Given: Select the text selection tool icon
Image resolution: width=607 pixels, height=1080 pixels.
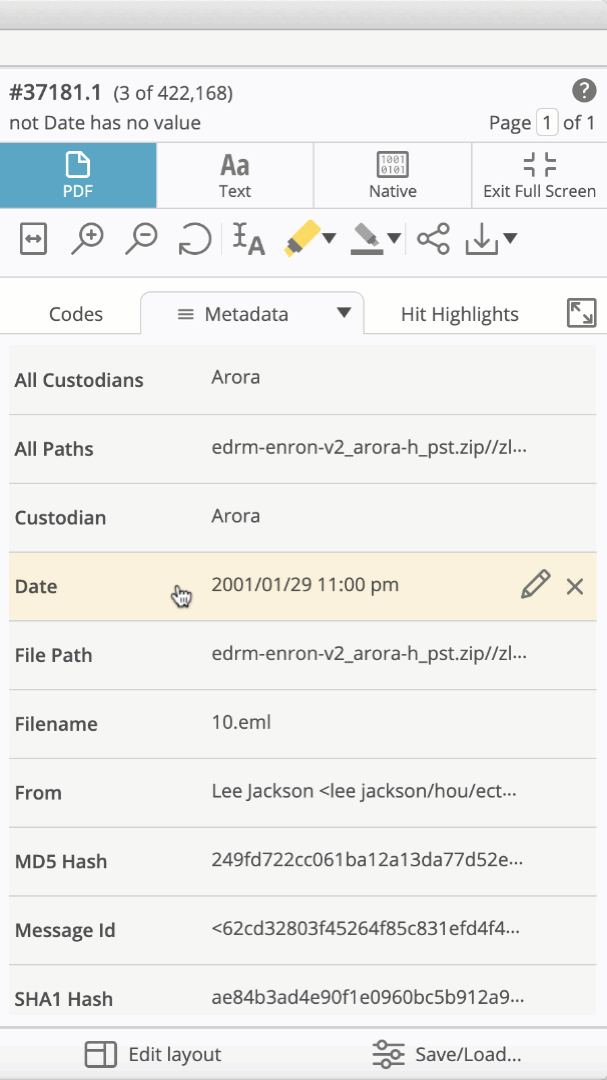Looking at the screenshot, I should click(x=248, y=239).
